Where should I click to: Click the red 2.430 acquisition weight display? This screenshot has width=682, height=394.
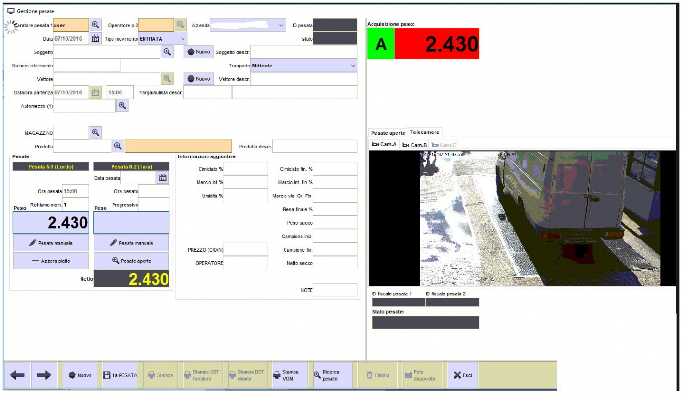pyautogui.click(x=437, y=43)
